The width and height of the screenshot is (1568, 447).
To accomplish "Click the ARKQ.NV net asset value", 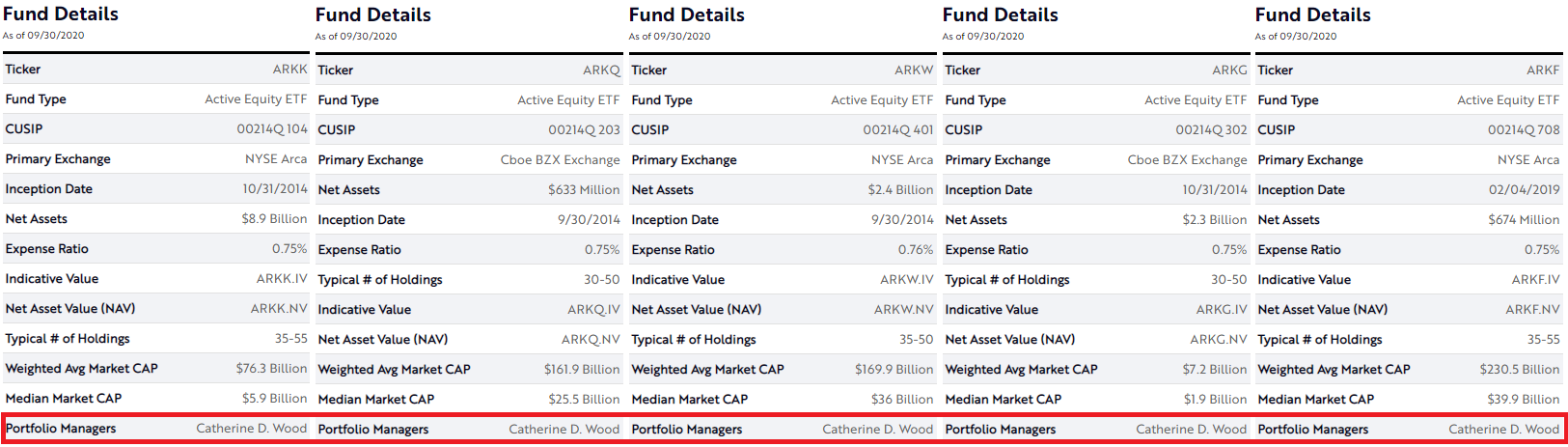I will (591, 340).
